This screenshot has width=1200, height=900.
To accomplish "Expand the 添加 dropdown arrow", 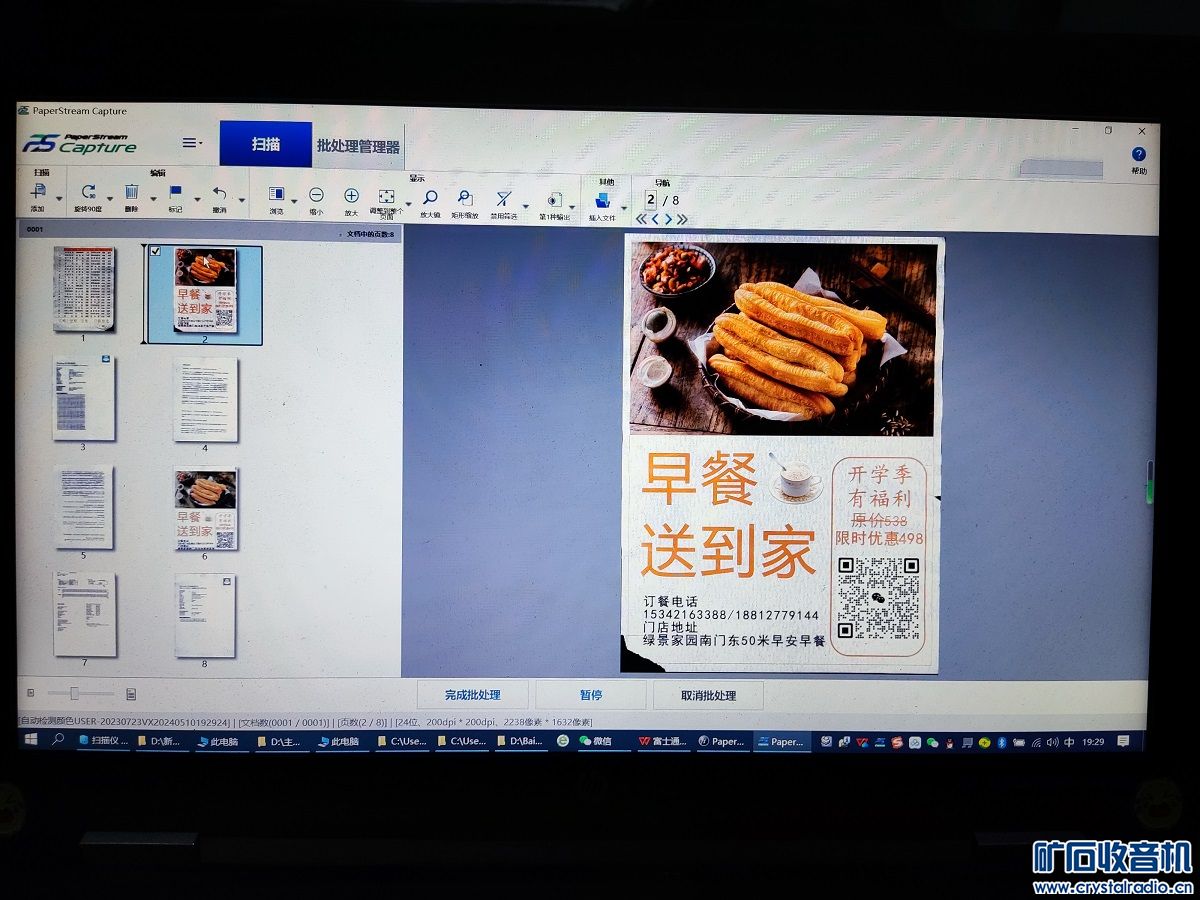I will [x=60, y=197].
